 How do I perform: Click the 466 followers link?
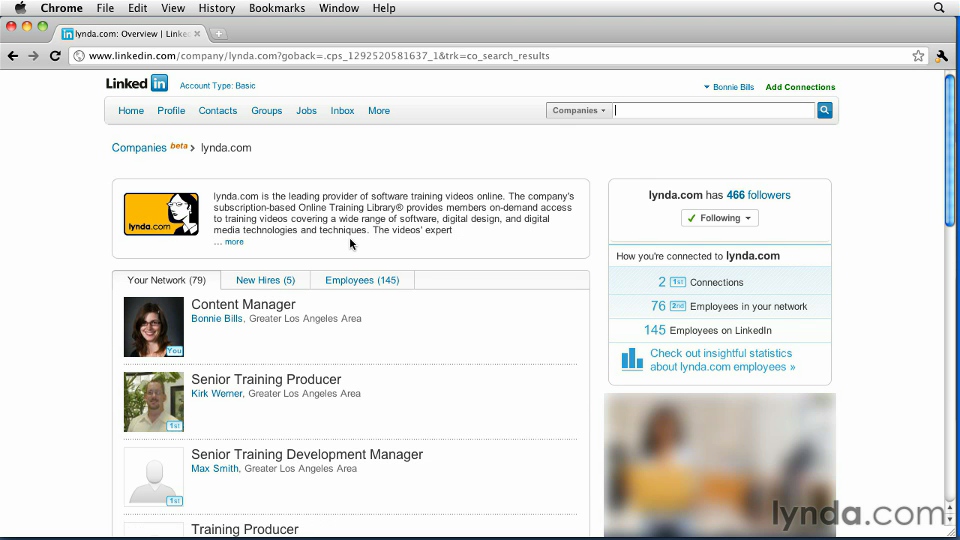pyautogui.click(x=759, y=195)
